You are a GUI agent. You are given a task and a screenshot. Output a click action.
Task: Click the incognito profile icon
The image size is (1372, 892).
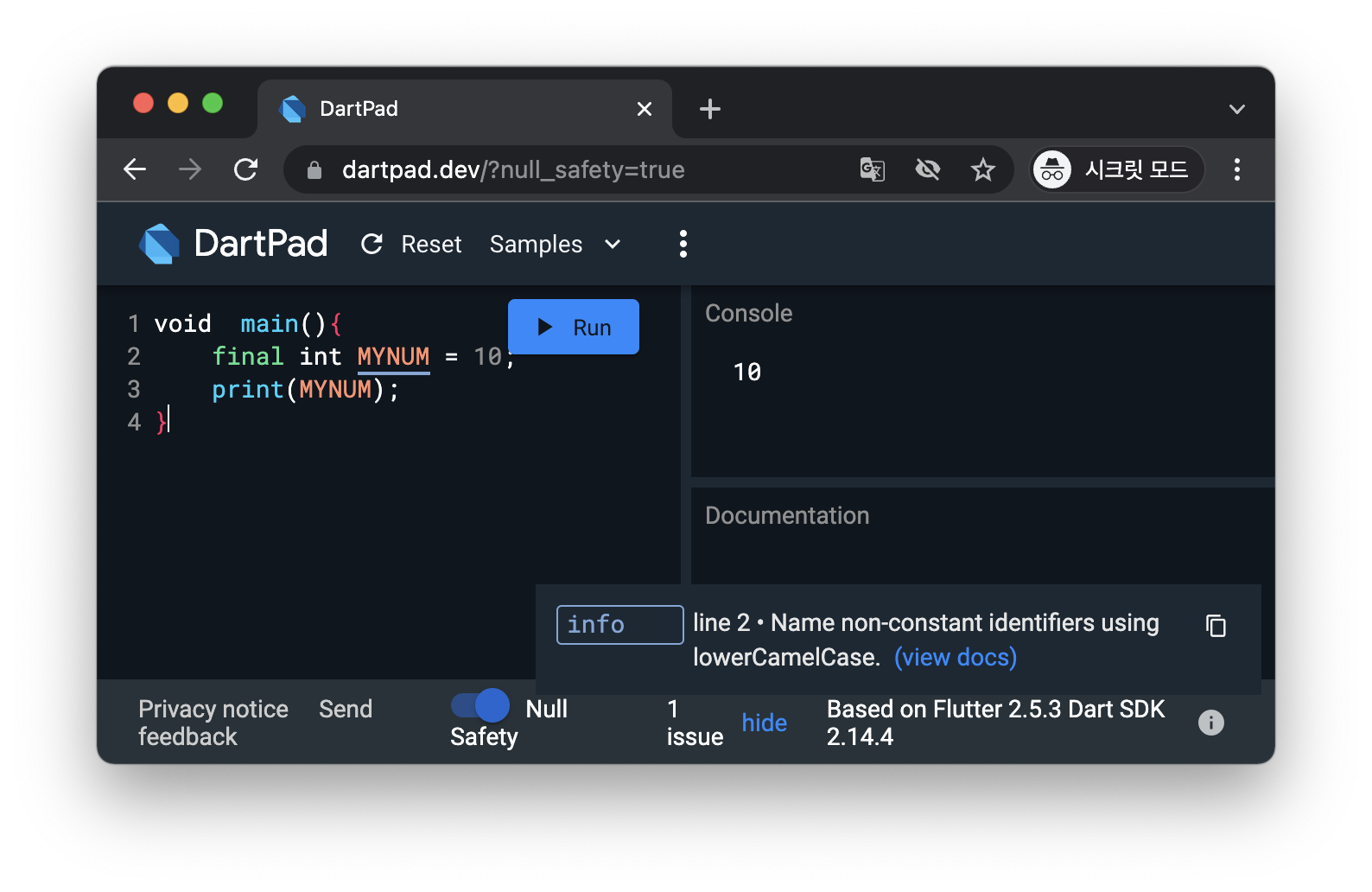tap(1052, 169)
